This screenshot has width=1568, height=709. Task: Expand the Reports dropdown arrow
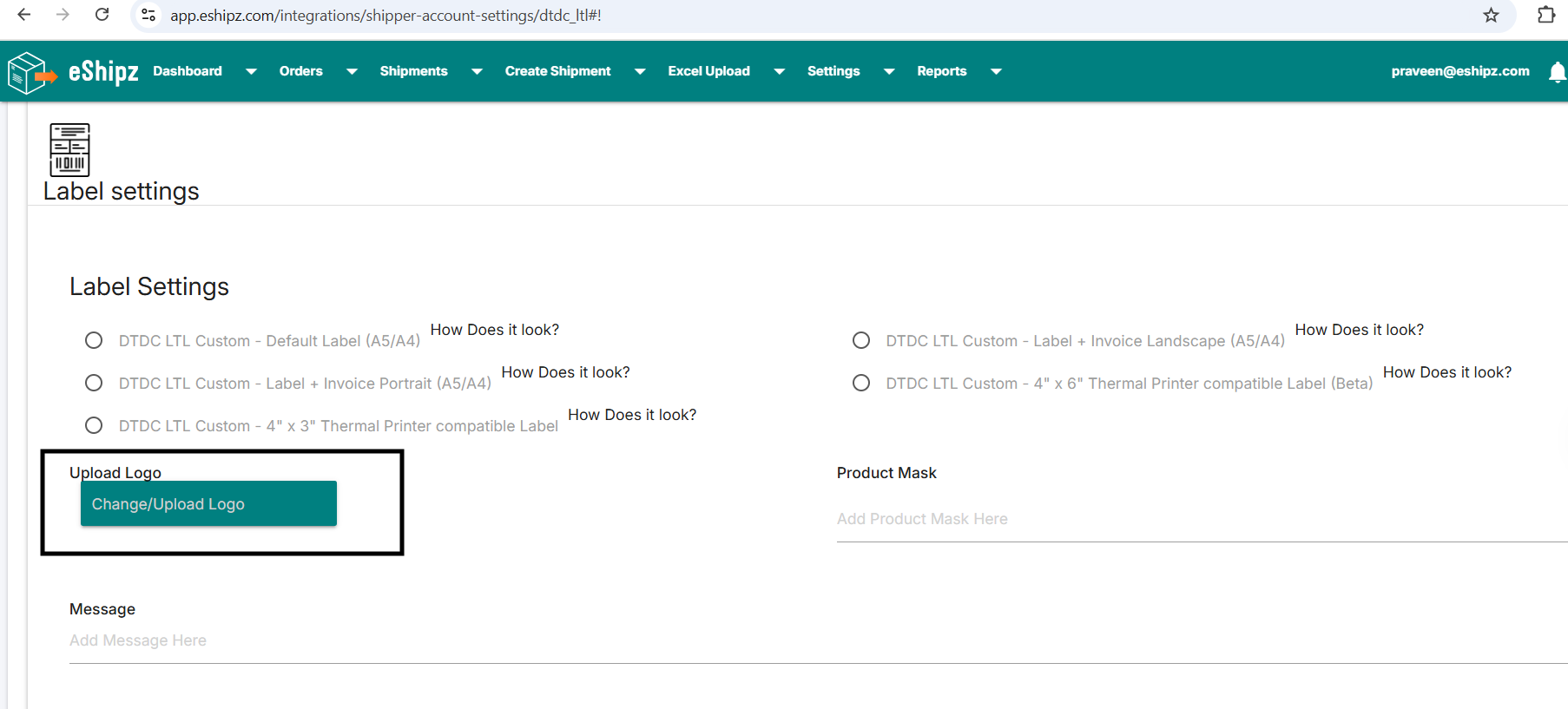coord(996,72)
